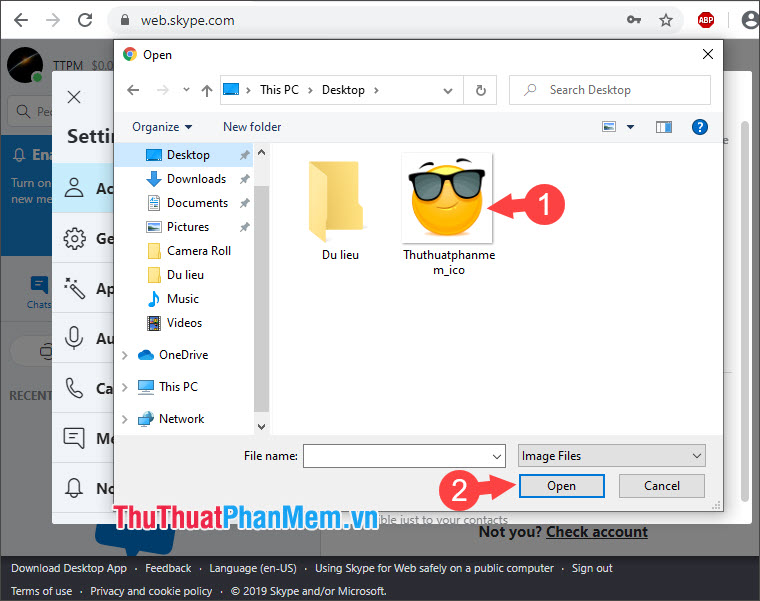Click This PC in the address bar
The image size is (760, 601).
tap(279, 90)
